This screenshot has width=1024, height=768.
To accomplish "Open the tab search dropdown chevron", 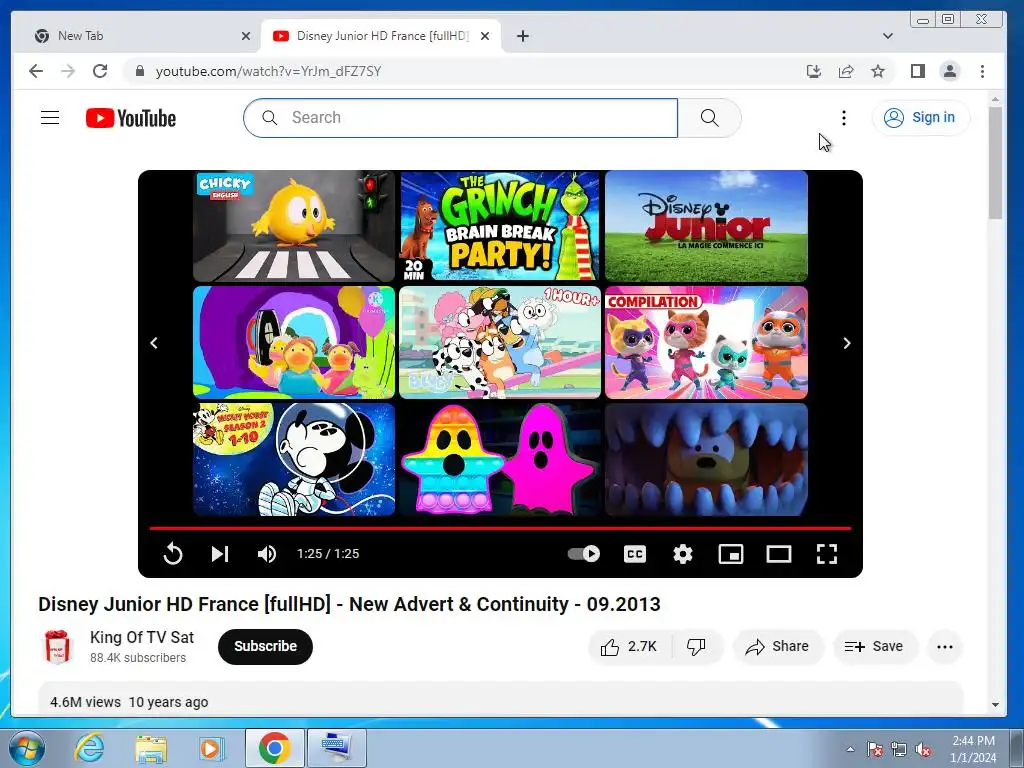I will click(887, 37).
